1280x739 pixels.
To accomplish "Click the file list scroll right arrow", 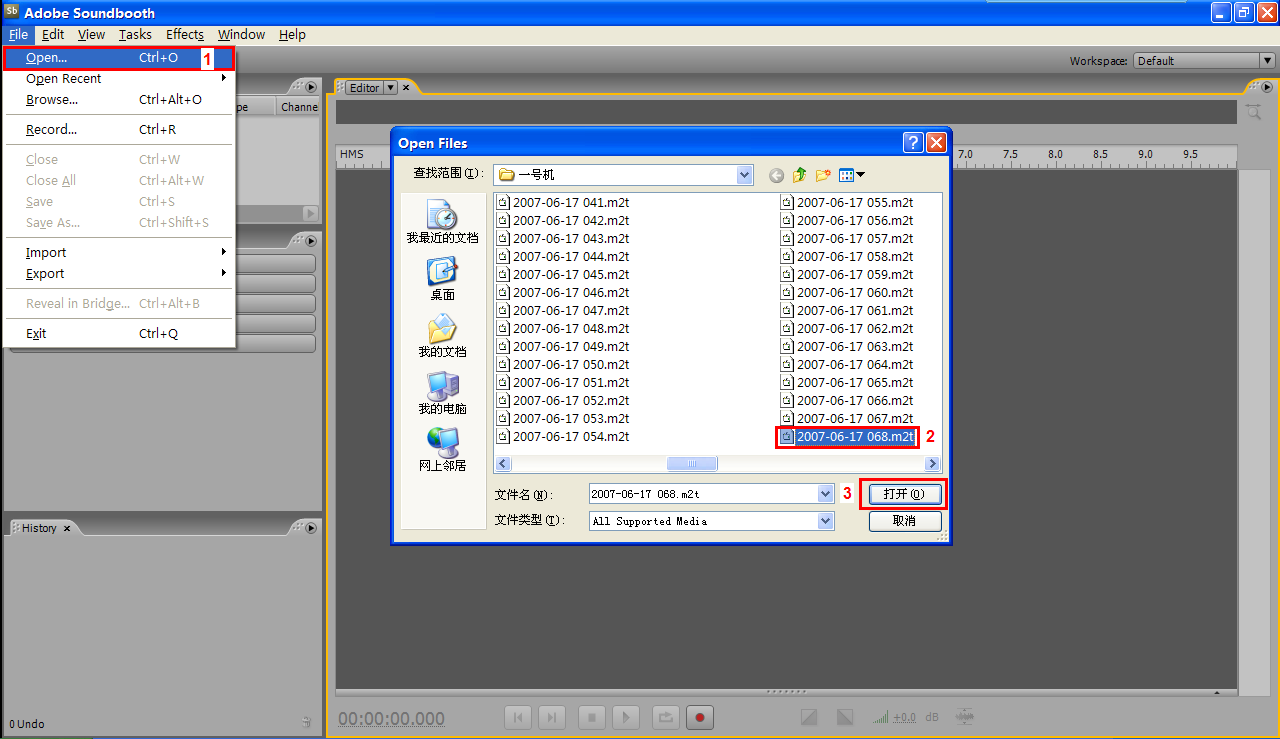I will click(x=932, y=464).
